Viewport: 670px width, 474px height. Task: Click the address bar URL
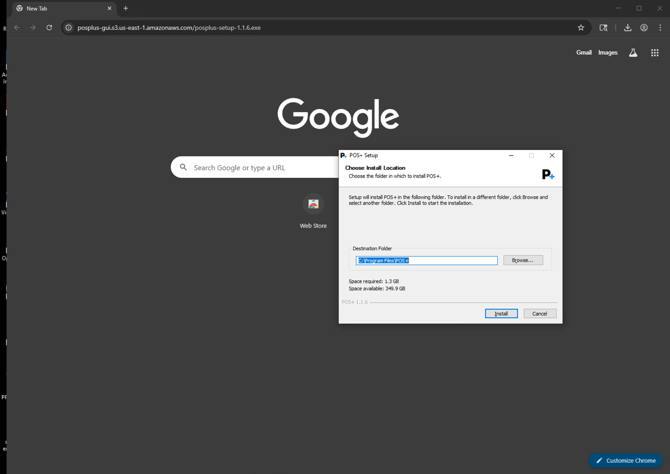tap(169, 28)
